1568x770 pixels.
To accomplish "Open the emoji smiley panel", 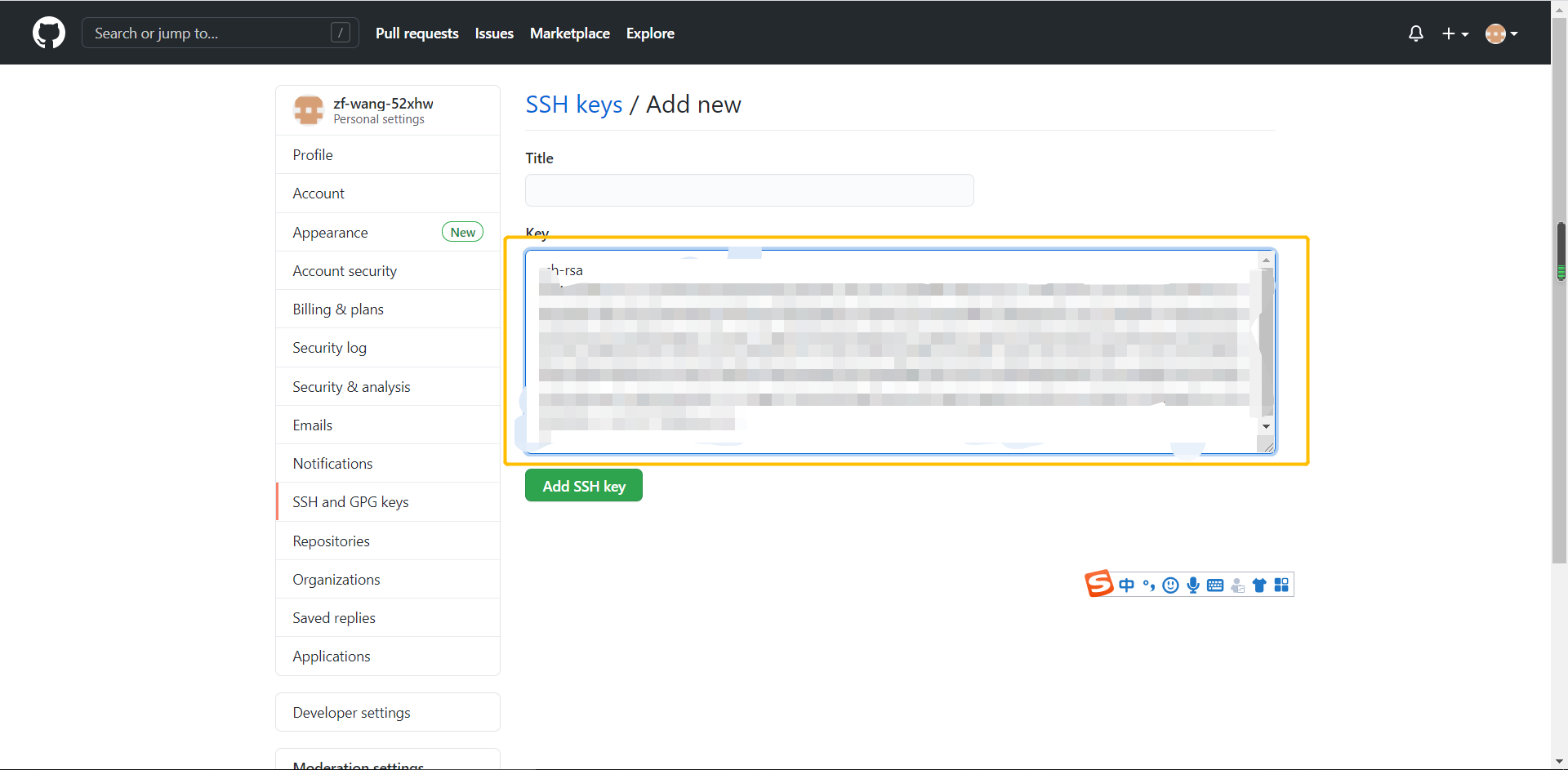I will click(x=1170, y=585).
